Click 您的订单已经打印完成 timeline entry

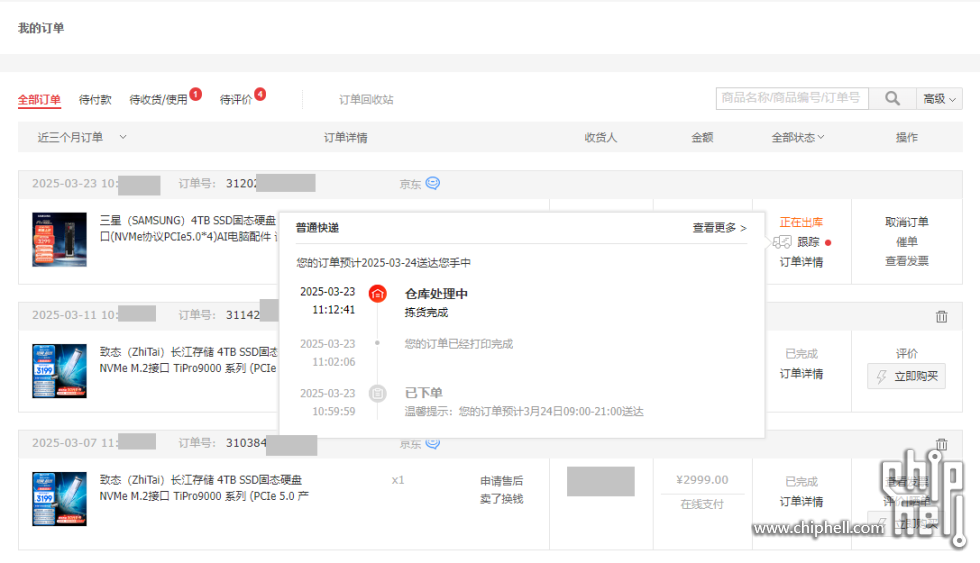tap(459, 344)
